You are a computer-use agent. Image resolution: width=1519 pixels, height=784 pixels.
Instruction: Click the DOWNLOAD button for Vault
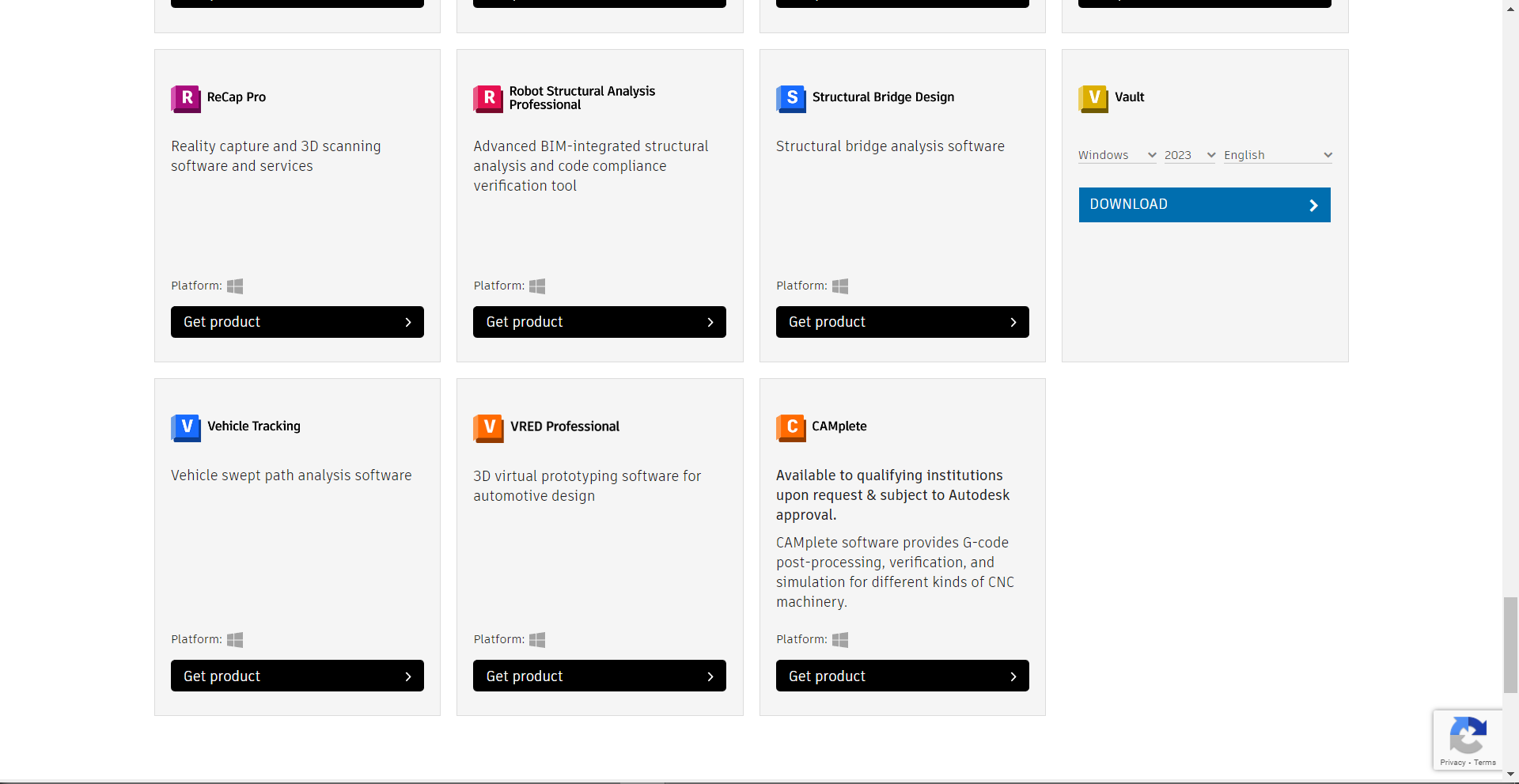coord(1203,204)
